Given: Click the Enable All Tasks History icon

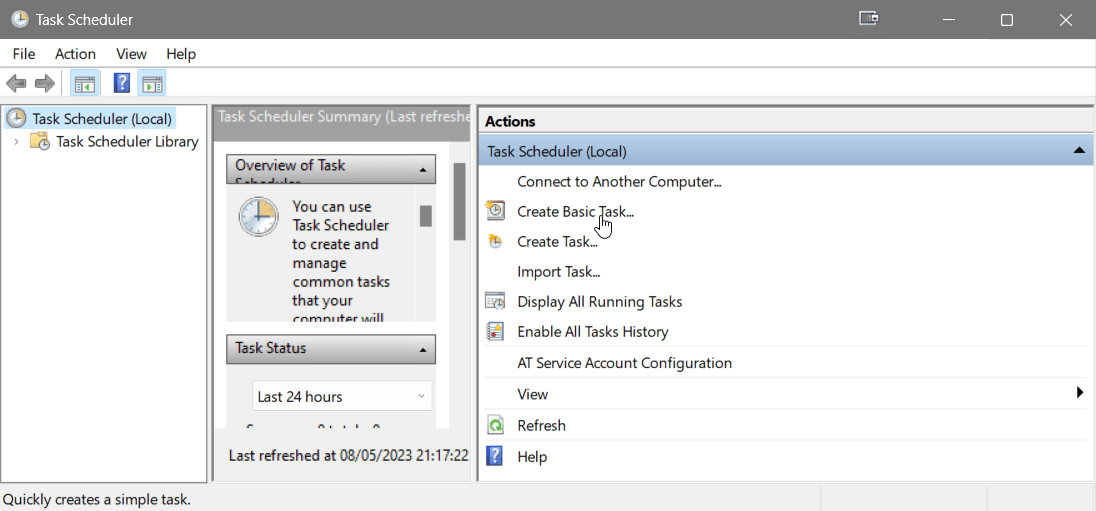Looking at the screenshot, I should pyautogui.click(x=495, y=331).
